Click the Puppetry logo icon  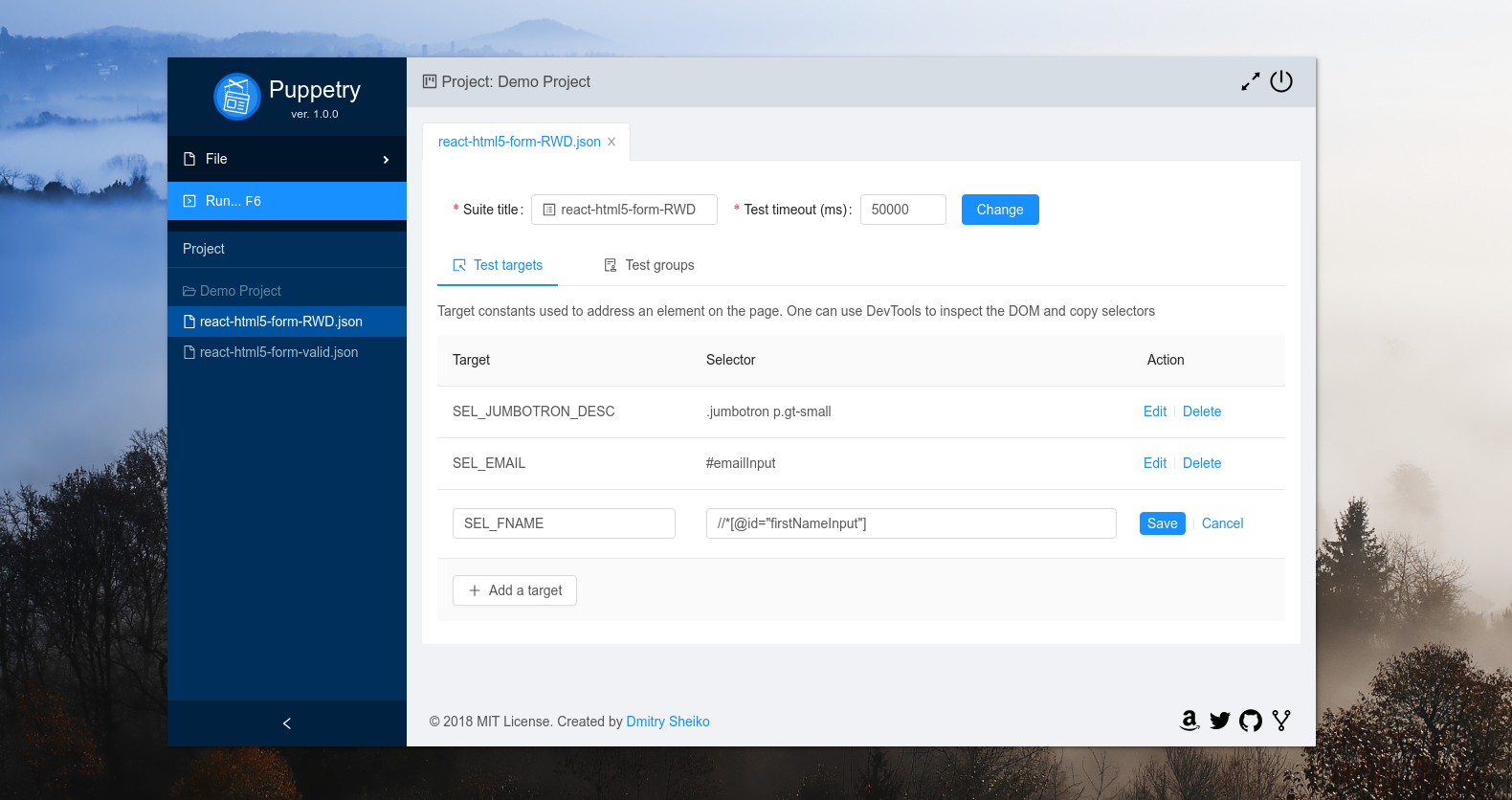click(236, 97)
